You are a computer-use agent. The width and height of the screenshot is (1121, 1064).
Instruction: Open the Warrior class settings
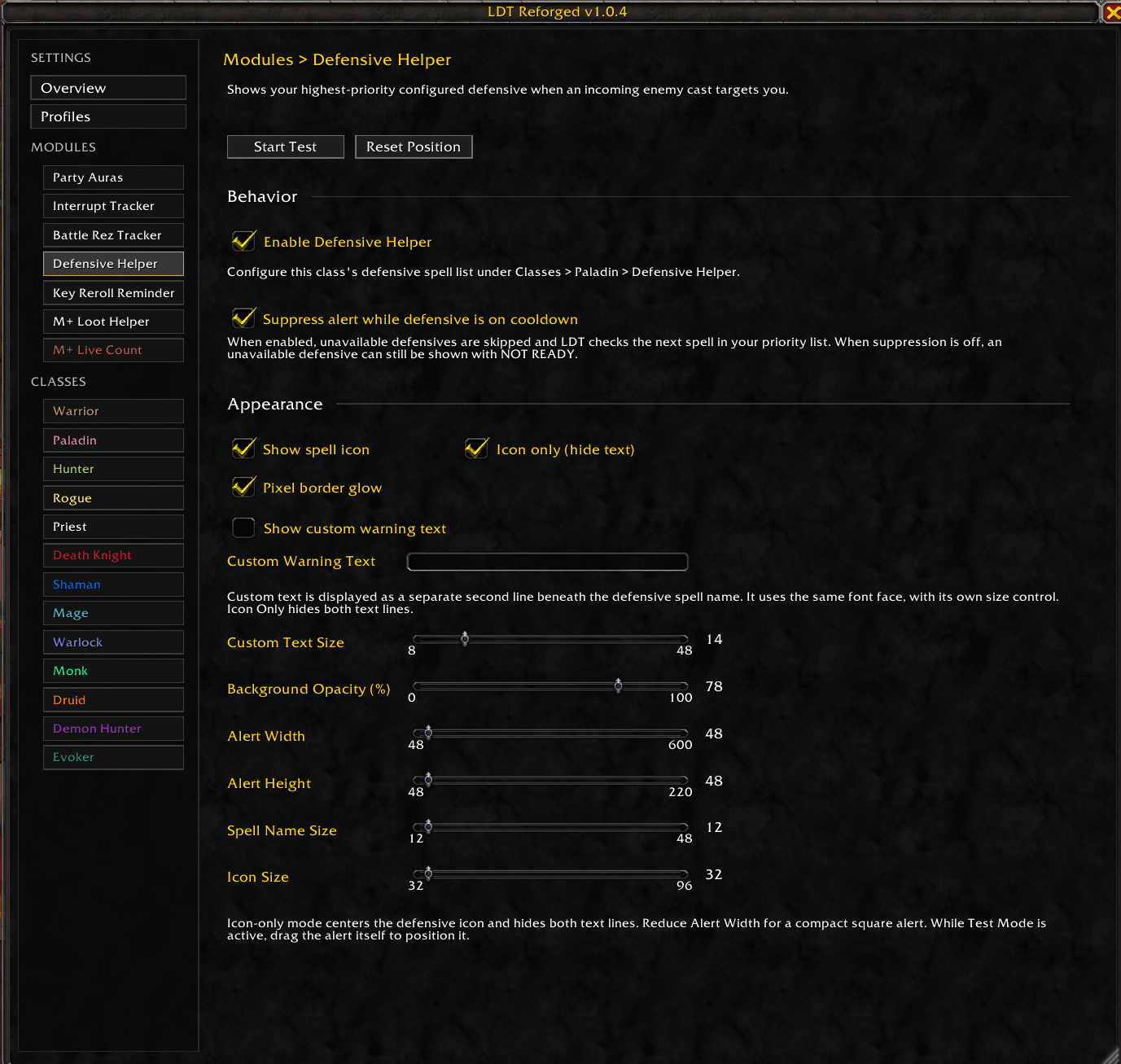tap(113, 411)
